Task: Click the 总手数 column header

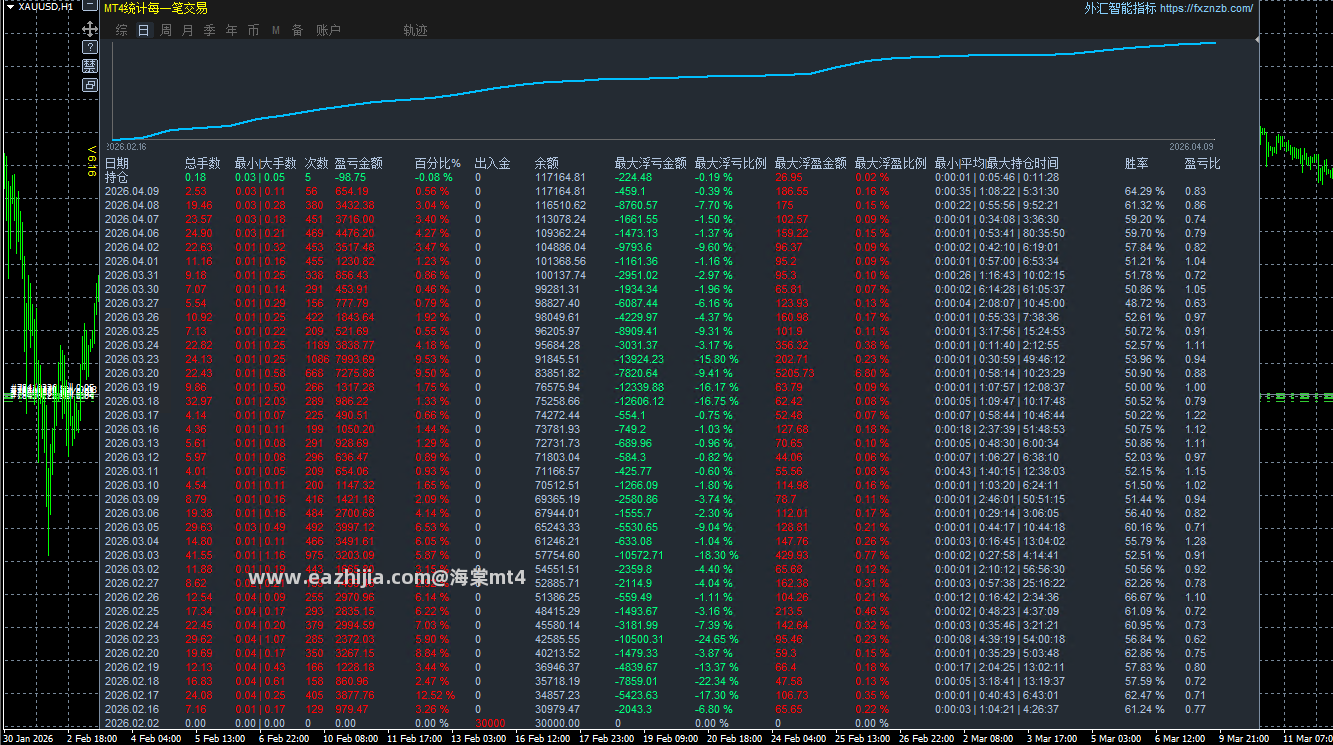Action: click(203, 164)
